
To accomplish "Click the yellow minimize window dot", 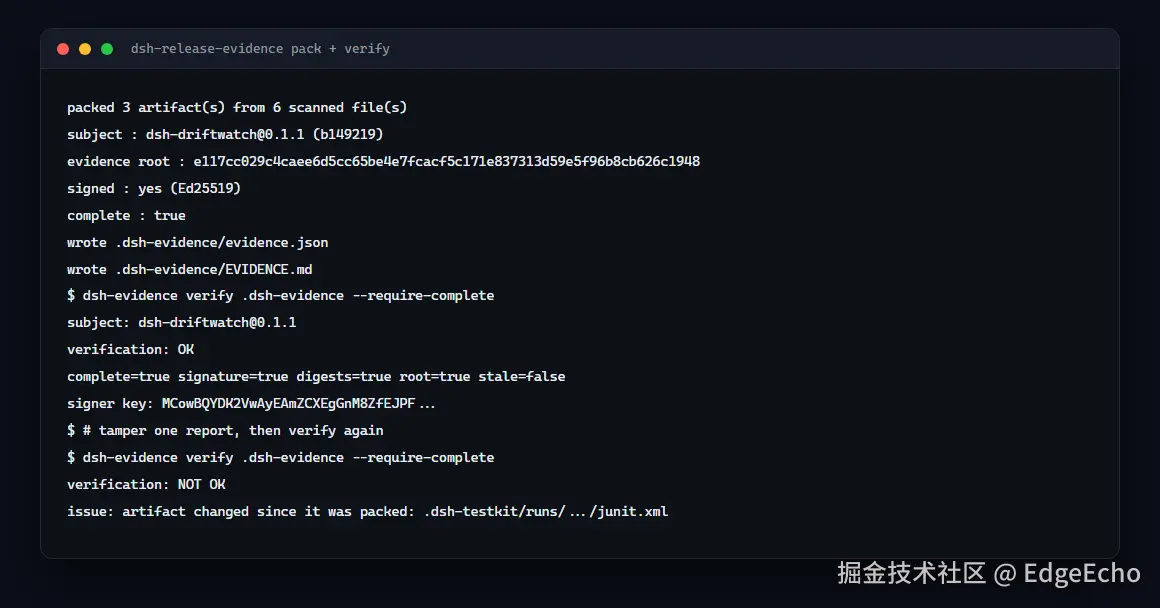I will click(x=85, y=49).
